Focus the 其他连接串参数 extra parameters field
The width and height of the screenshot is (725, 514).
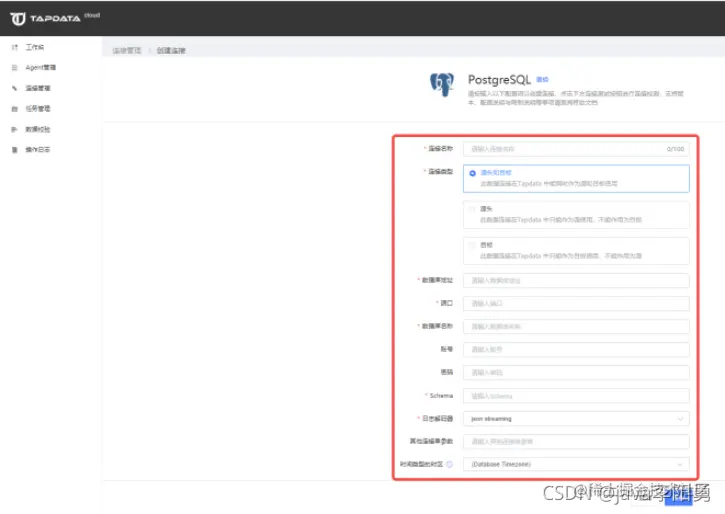(x=576, y=441)
